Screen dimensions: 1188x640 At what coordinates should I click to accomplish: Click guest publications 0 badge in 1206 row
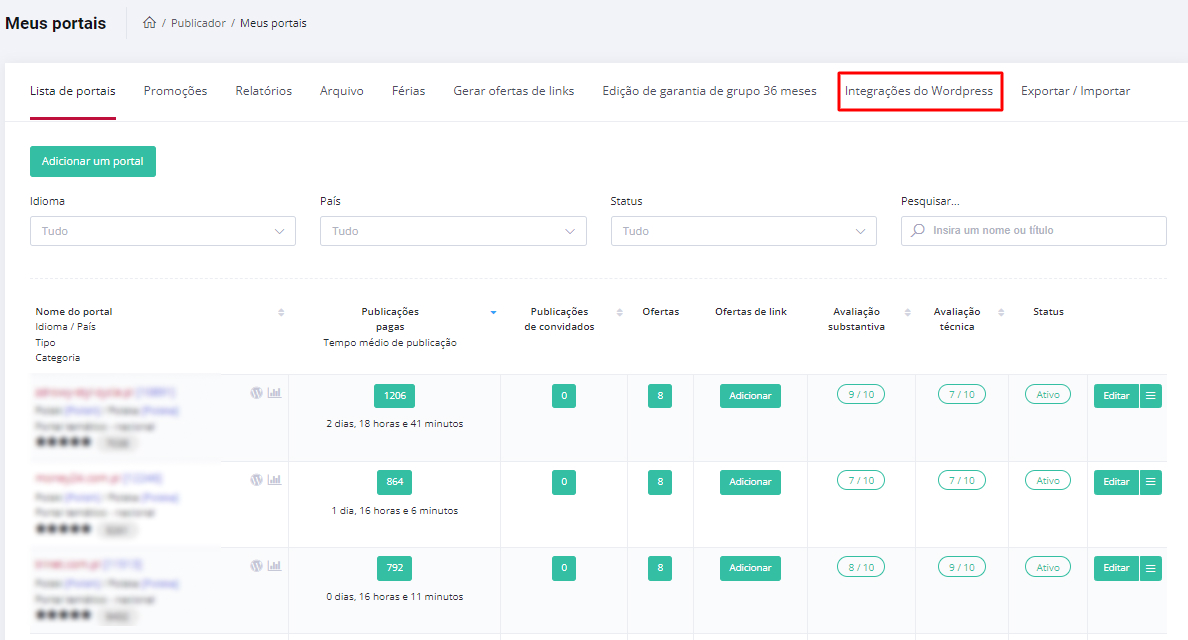point(564,395)
